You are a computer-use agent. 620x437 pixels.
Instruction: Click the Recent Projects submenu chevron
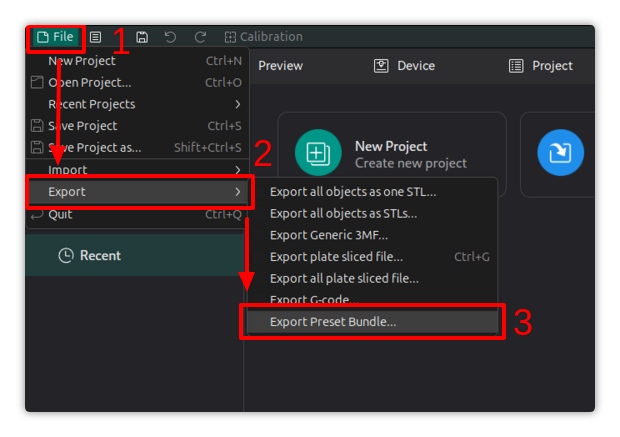click(x=238, y=104)
